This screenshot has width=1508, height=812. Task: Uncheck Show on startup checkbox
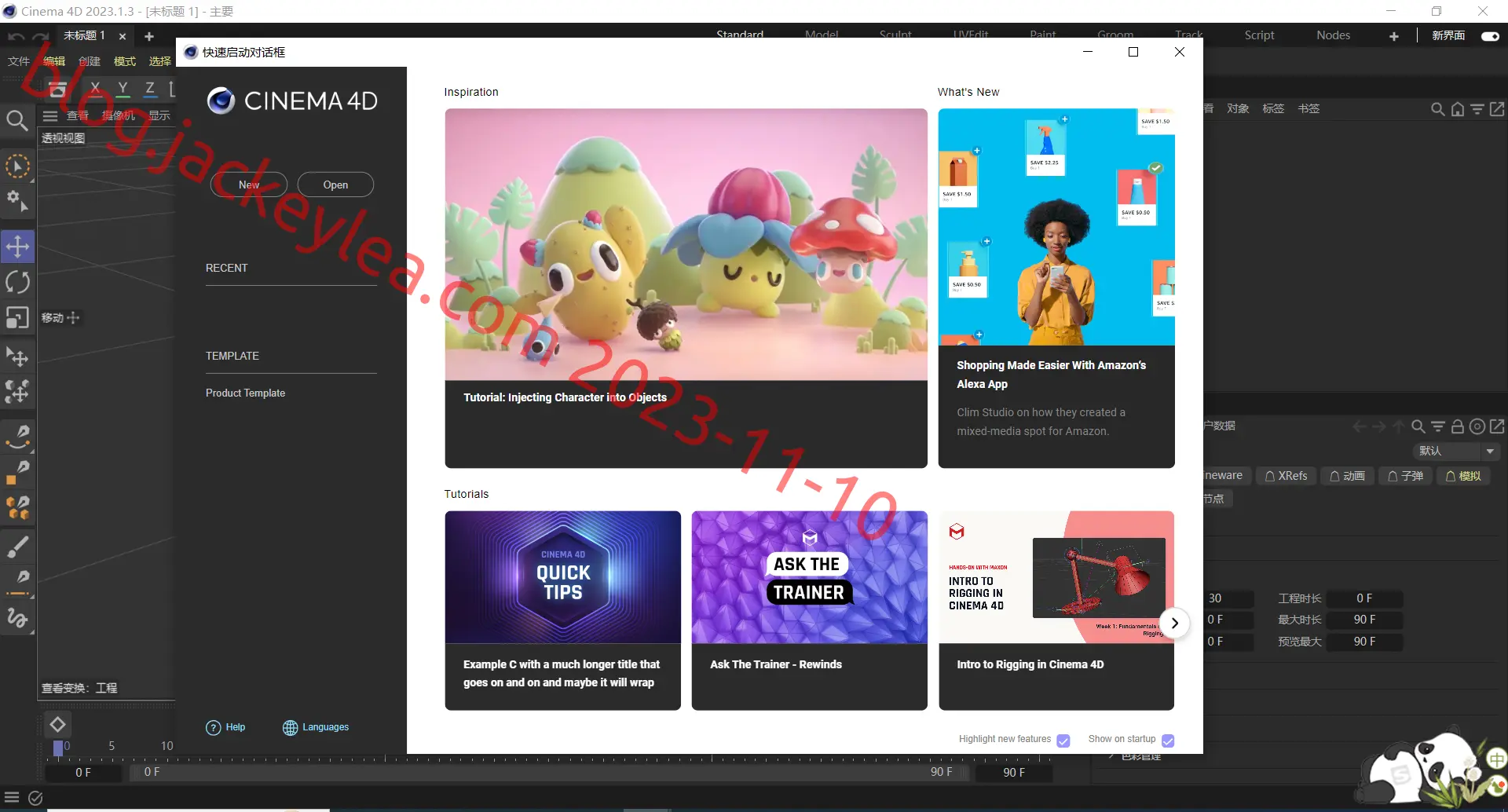[x=1168, y=741]
